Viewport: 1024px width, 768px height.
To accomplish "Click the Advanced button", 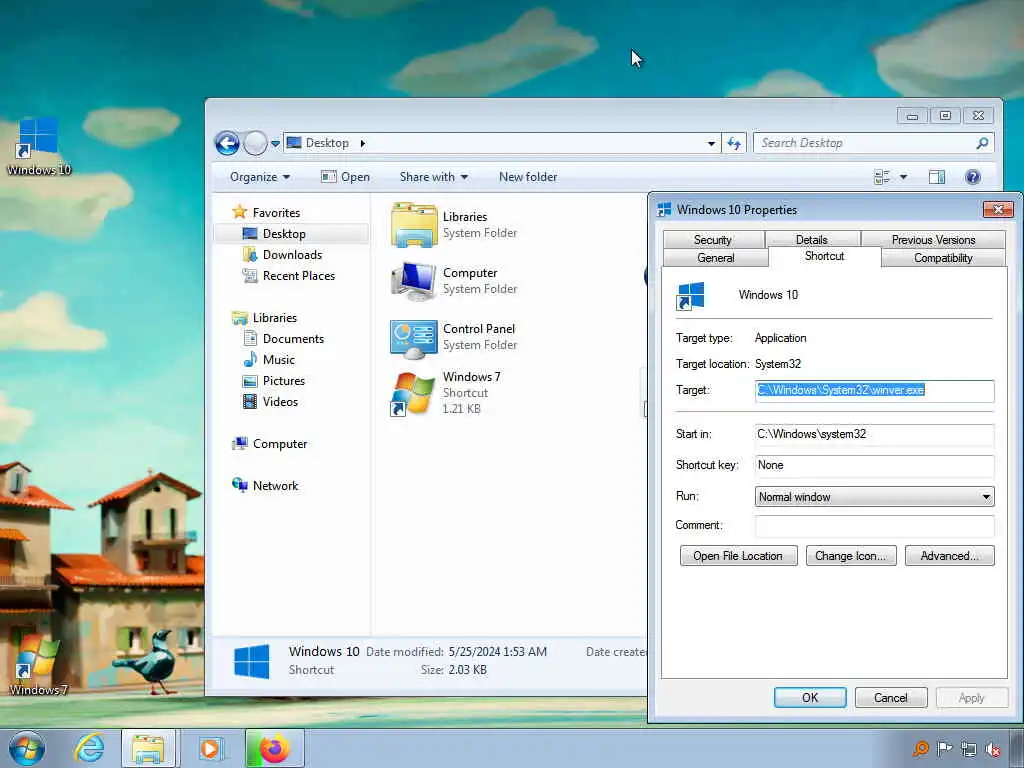I will tap(950, 556).
